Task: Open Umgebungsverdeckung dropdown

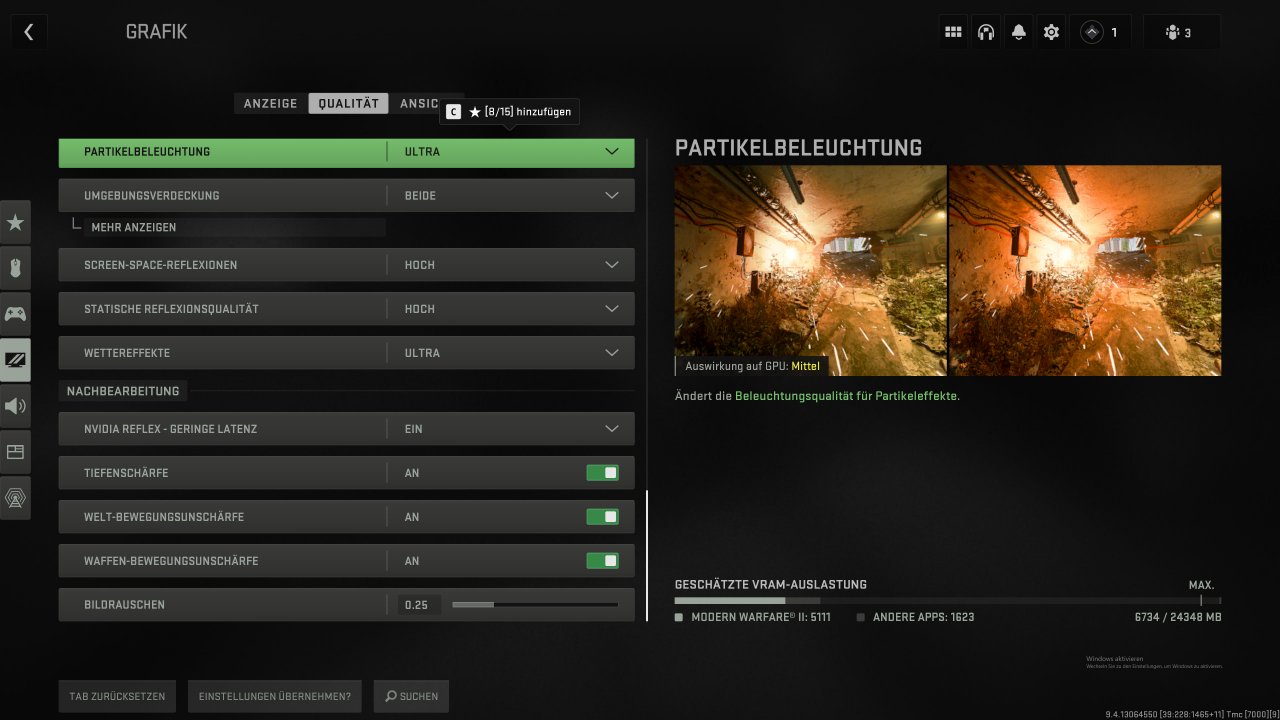Action: 346,196
